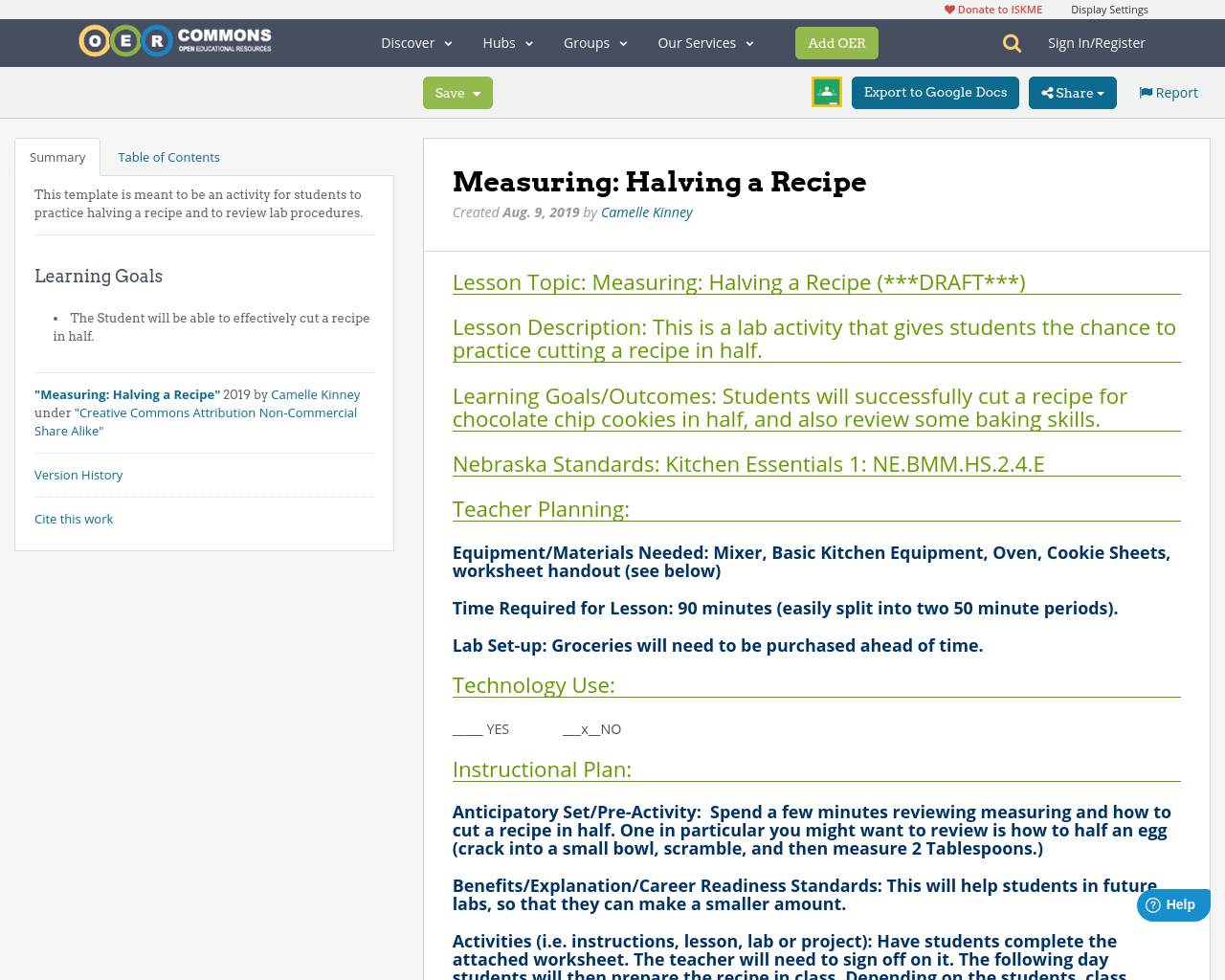Open the Share options

(x=1072, y=91)
